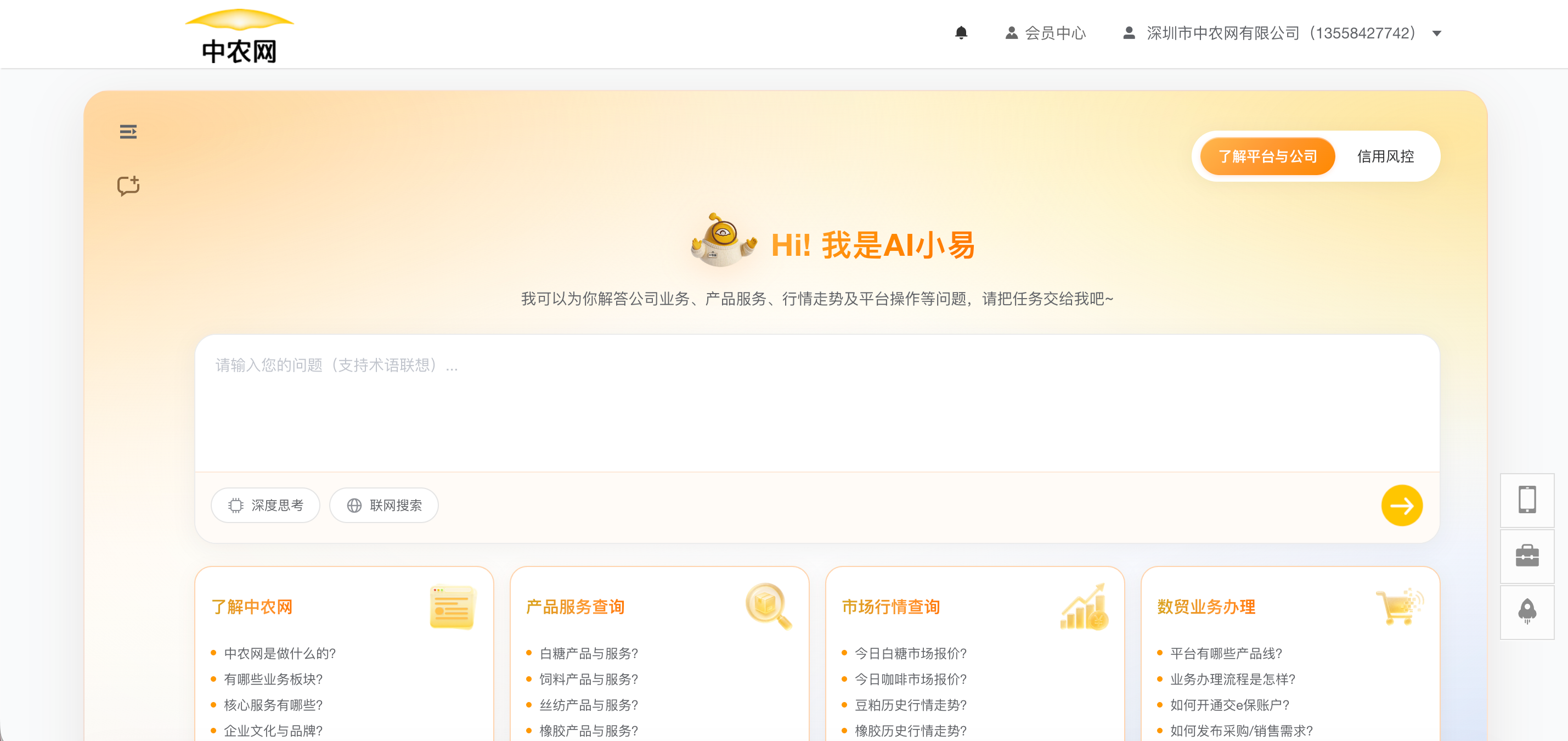This screenshot has height=741, width=1568.
Task: Click the Hi! 我是AI小易 greeting title
Action: pyautogui.click(x=873, y=245)
